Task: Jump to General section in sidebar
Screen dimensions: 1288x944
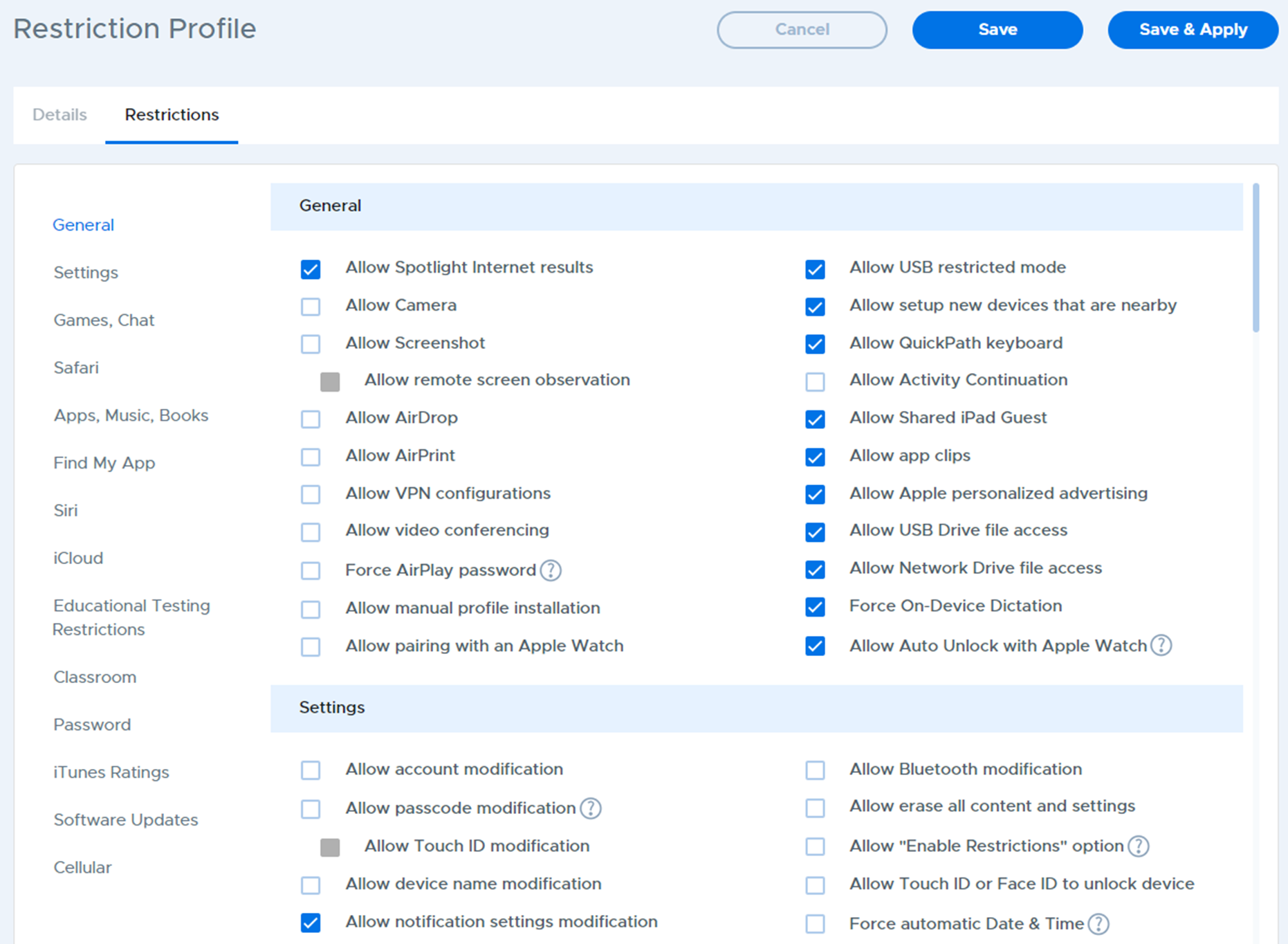Action: (83, 225)
